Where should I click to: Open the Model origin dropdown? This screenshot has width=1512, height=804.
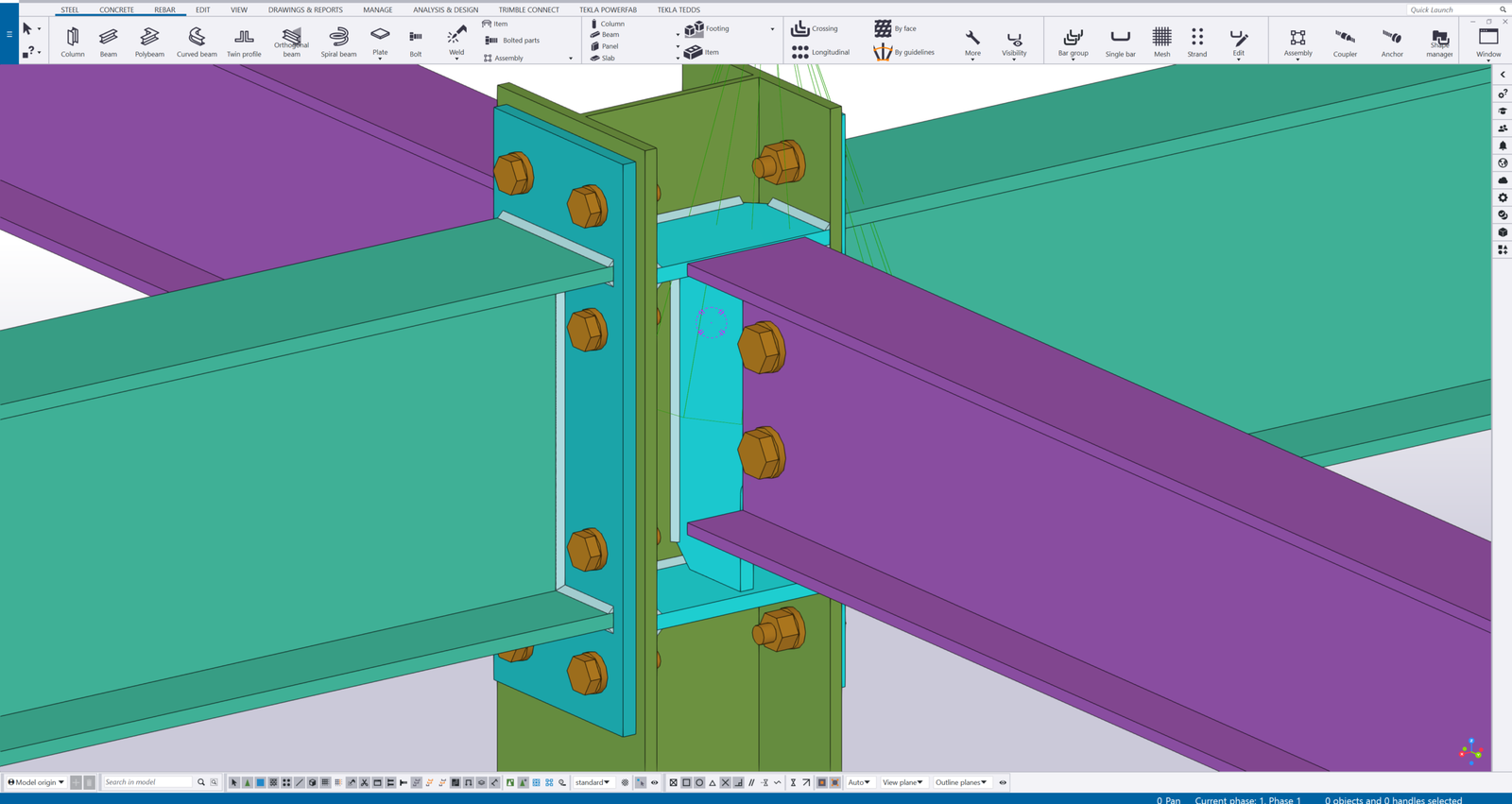(x=37, y=782)
